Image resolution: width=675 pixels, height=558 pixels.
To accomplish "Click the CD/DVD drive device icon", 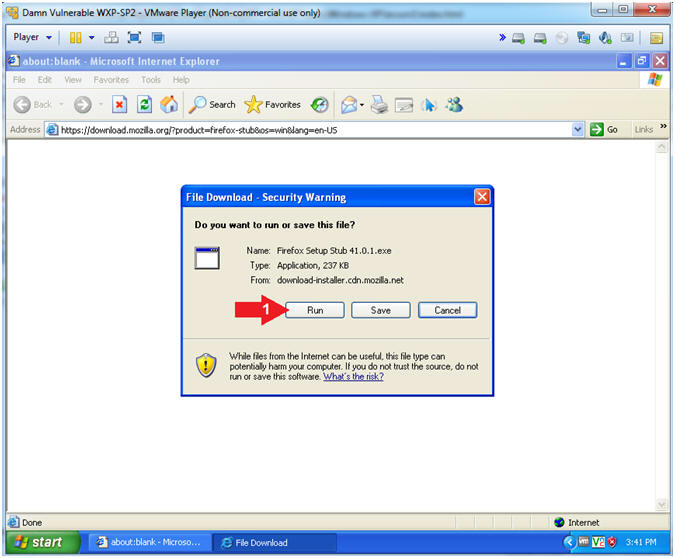I will click(x=561, y=38).
